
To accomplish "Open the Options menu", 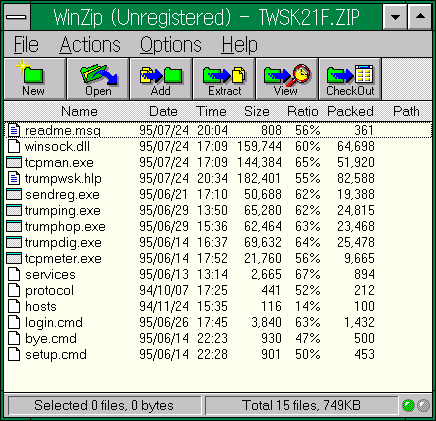I will coord(171,45).
